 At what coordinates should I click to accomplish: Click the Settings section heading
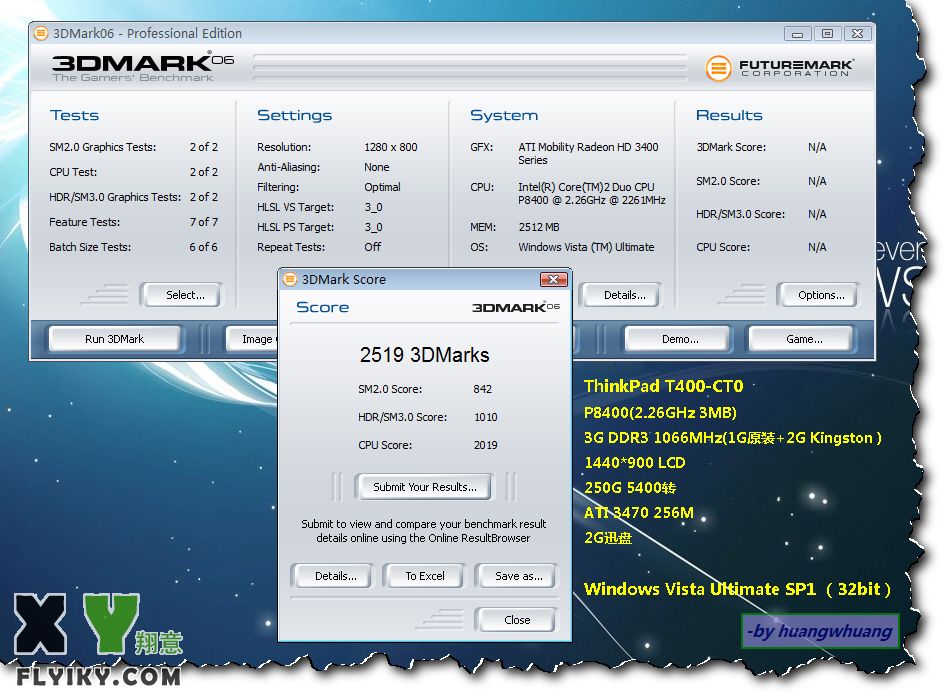295,116
